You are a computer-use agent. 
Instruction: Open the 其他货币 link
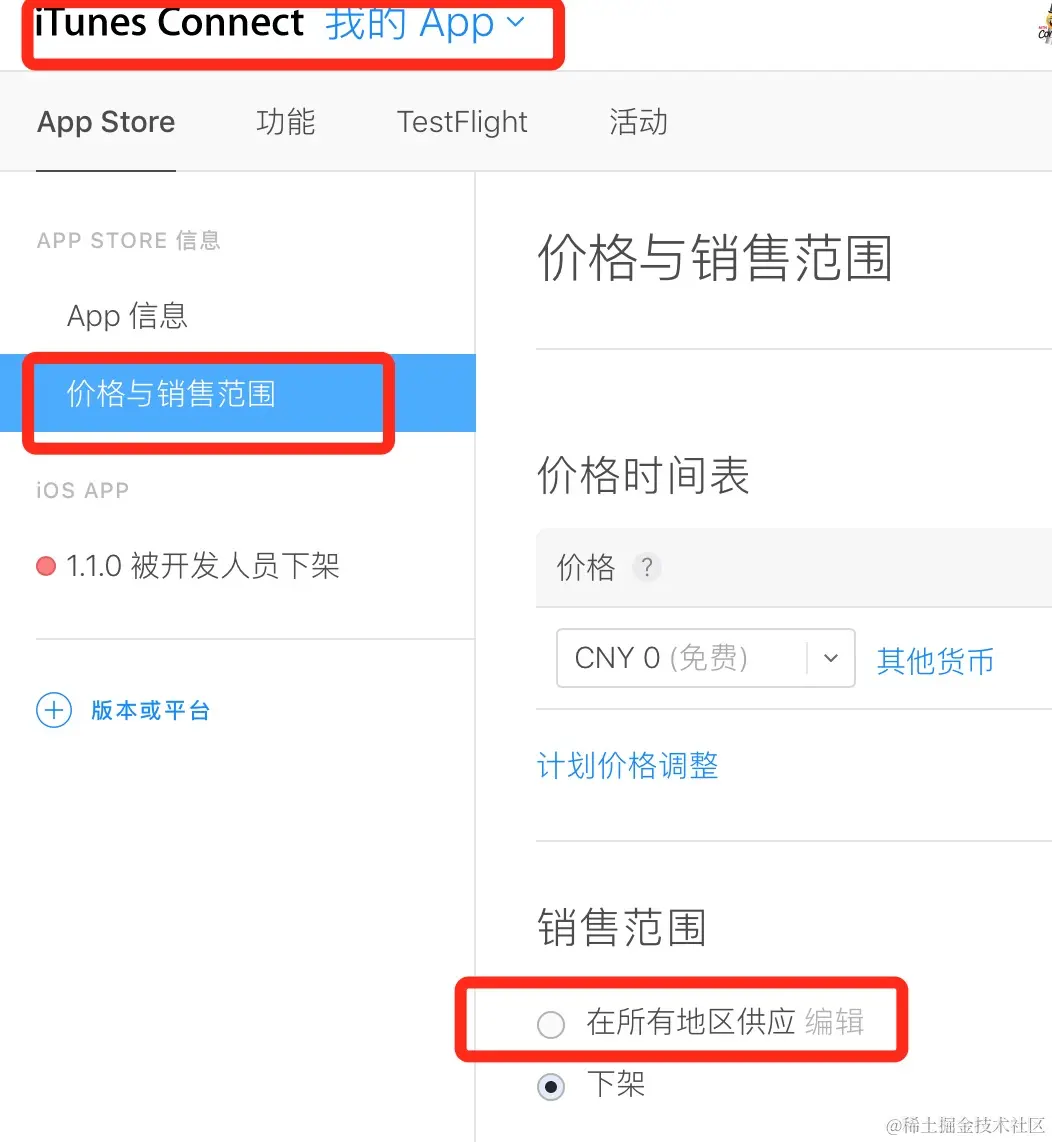tap(935, 661)
